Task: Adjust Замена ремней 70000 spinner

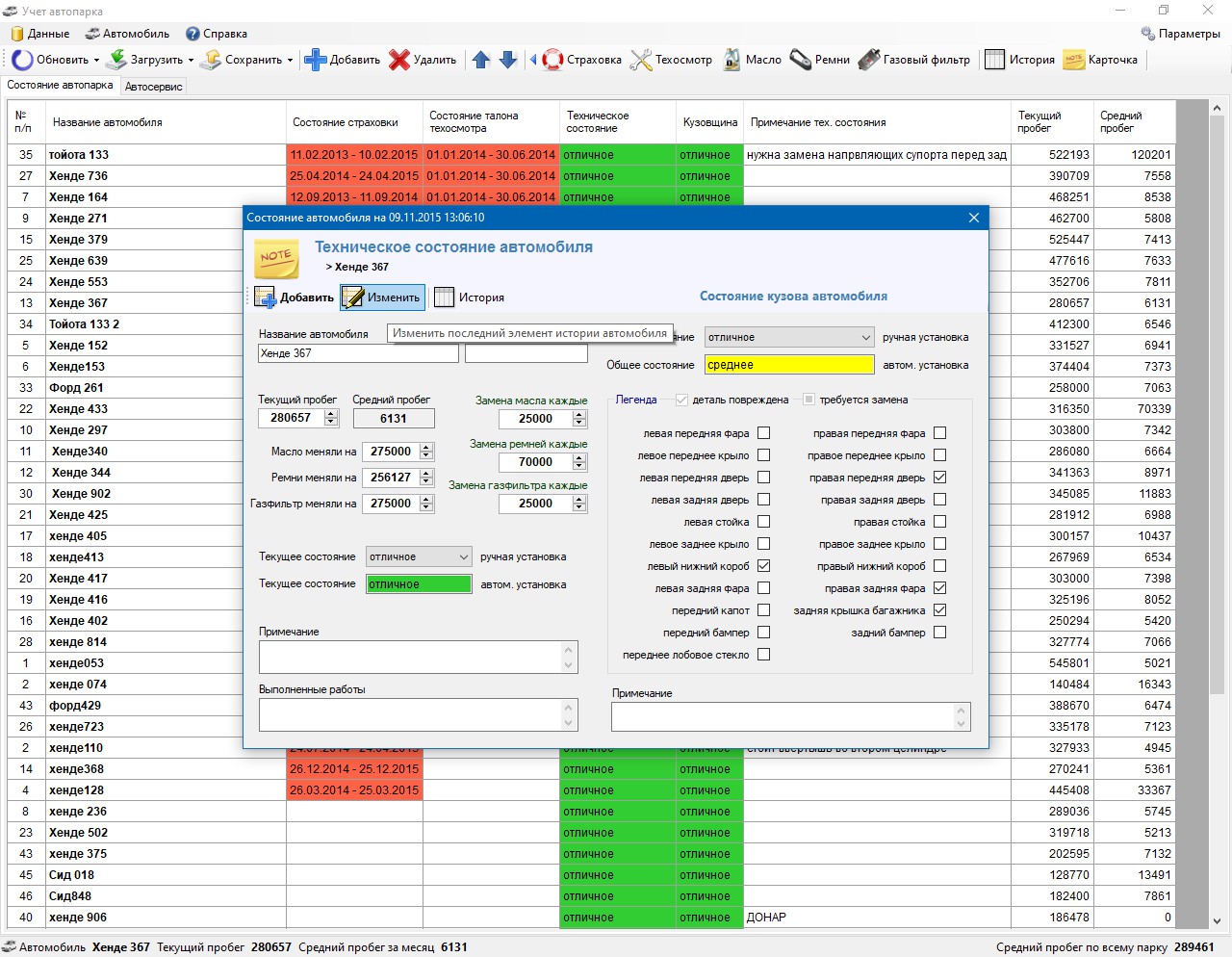Action: (579, 462)
